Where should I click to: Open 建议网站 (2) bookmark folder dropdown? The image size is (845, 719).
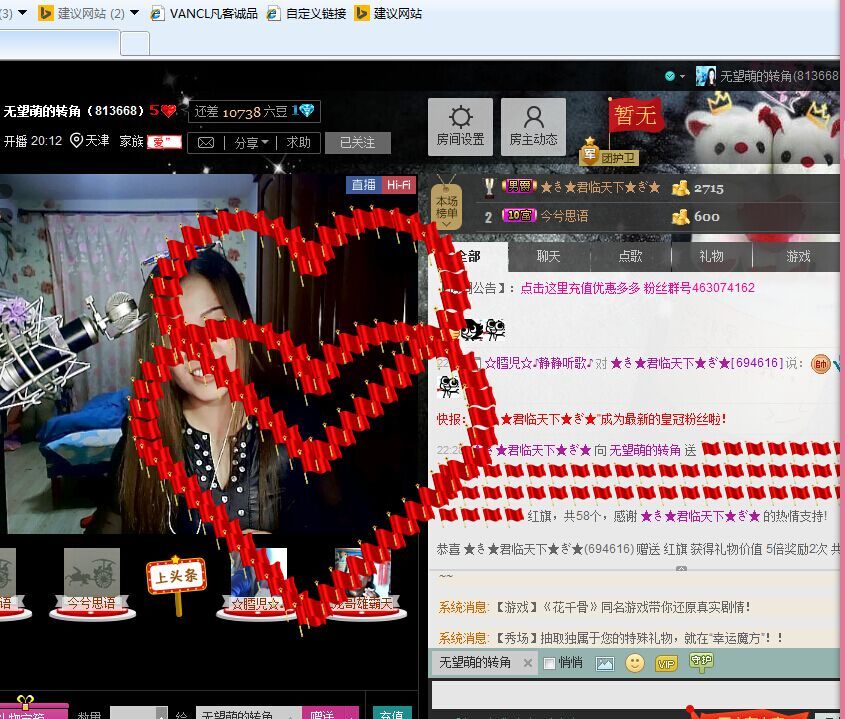135,12
